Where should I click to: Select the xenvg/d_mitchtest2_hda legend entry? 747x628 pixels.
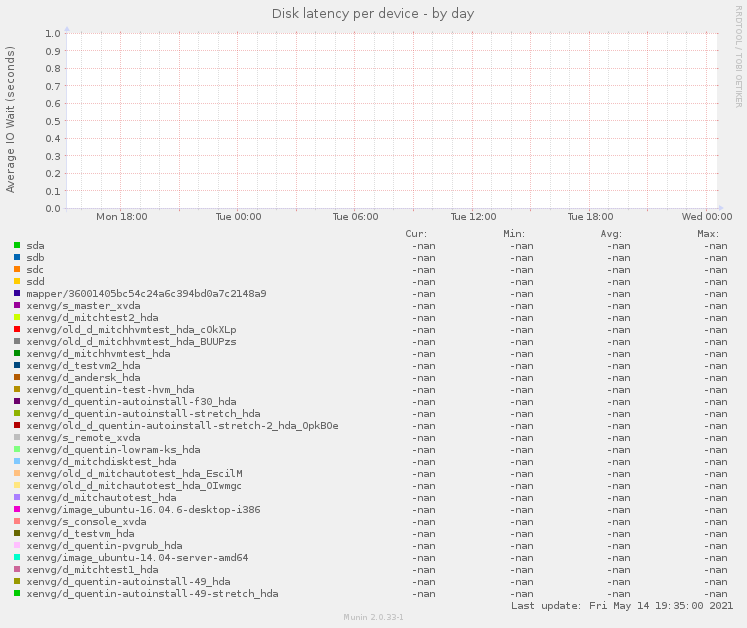coord(92,317)
